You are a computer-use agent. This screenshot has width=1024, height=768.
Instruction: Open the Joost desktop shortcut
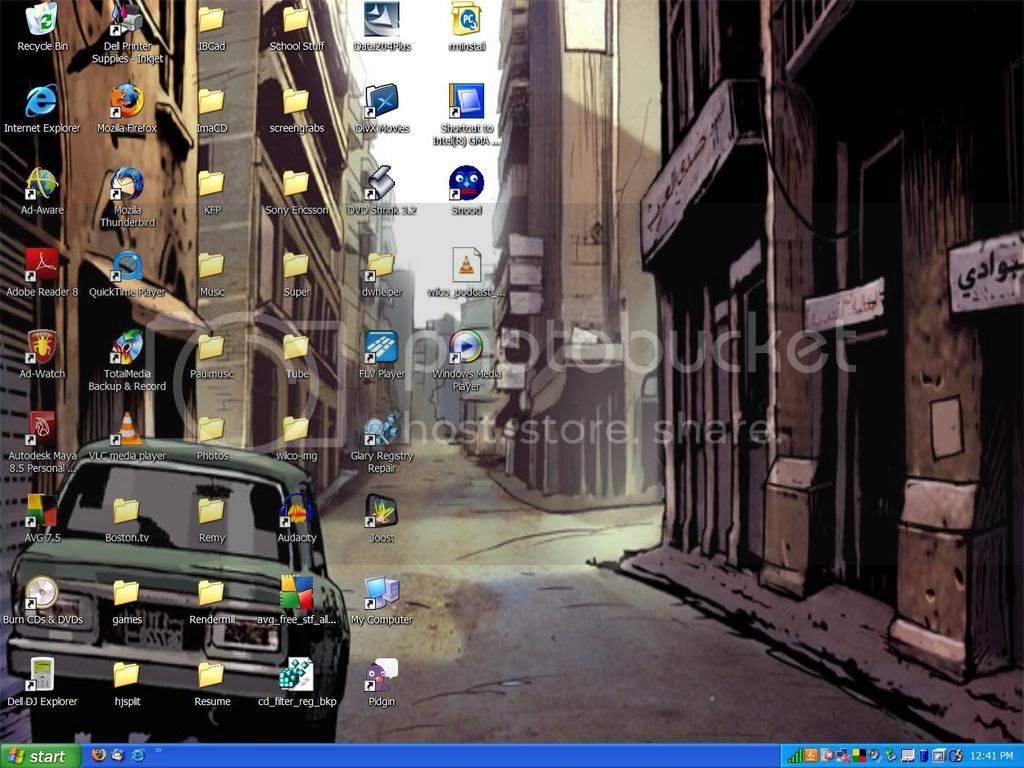pyautogui.click(x=381, y=512)
